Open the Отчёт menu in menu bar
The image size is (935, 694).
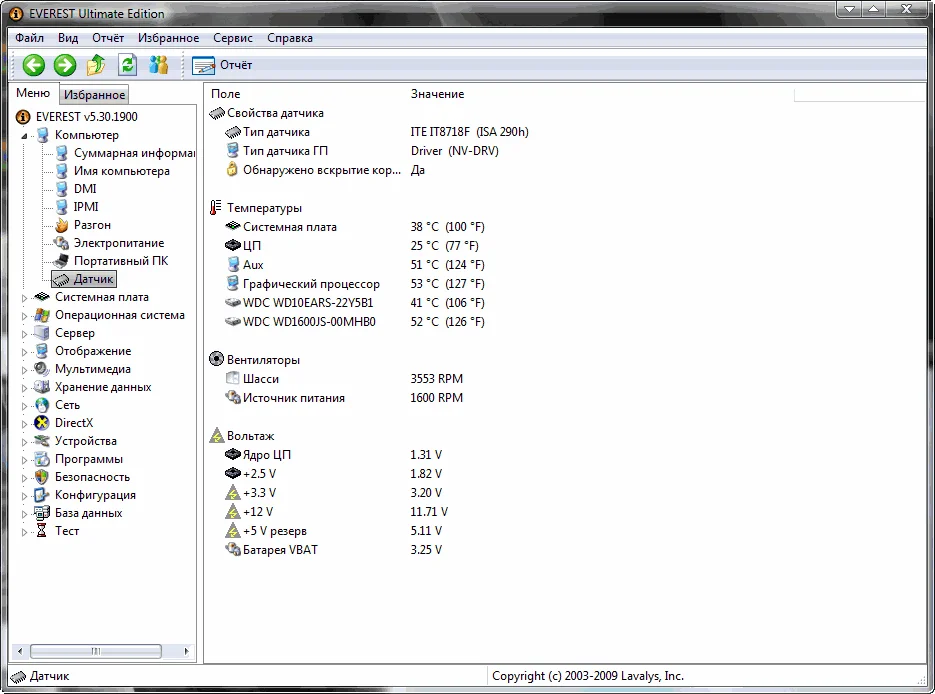coord(108,38)
